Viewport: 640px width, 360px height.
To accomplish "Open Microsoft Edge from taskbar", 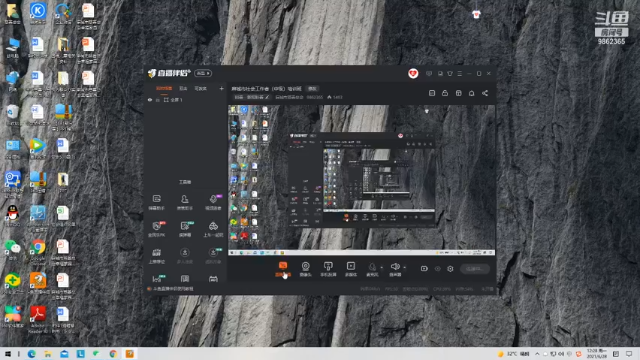I will tap(31, 354).
